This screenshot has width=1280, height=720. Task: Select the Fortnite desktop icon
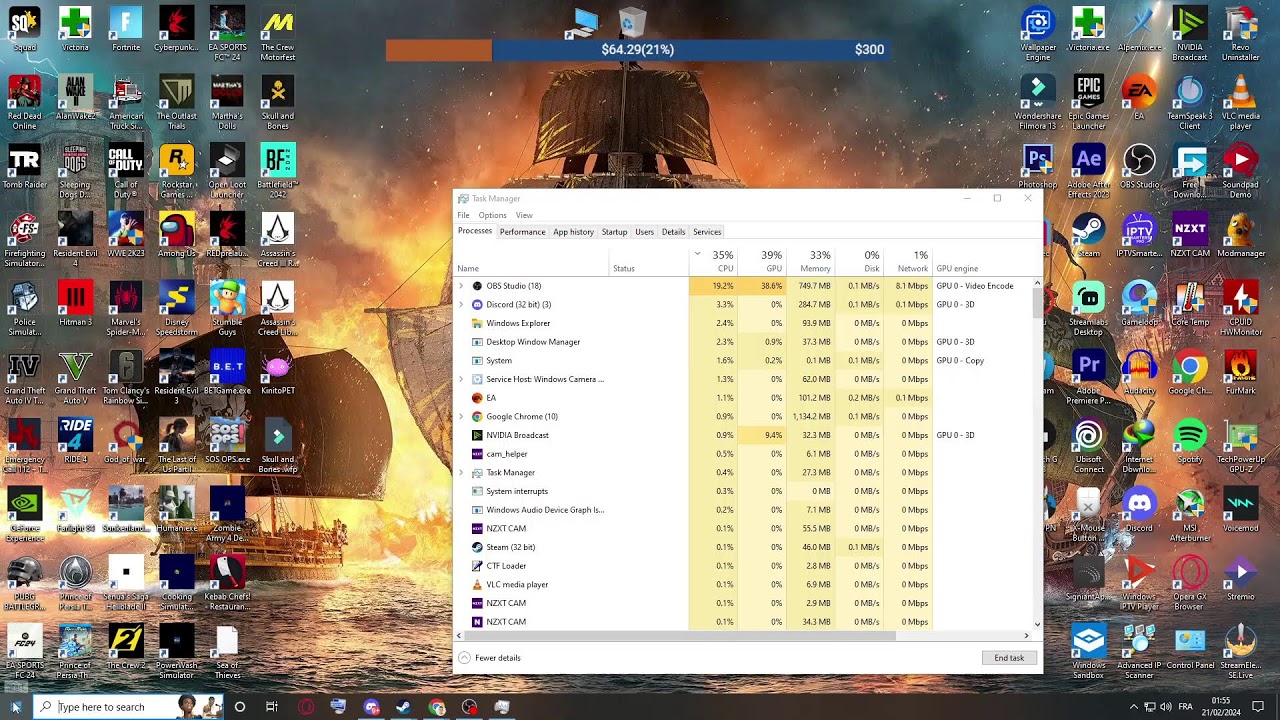click(x=126, y=29)
